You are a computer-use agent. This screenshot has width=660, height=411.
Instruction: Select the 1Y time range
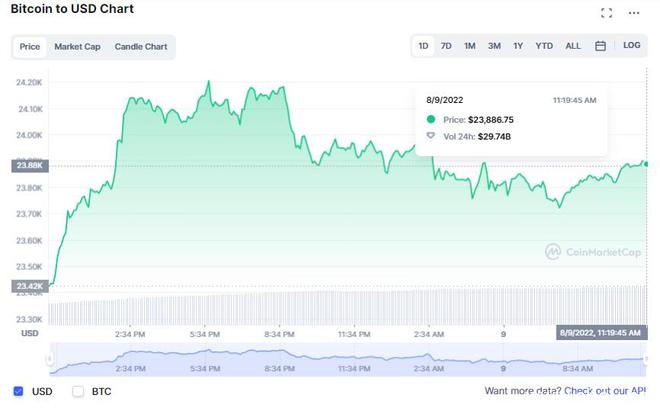[518, 46]
